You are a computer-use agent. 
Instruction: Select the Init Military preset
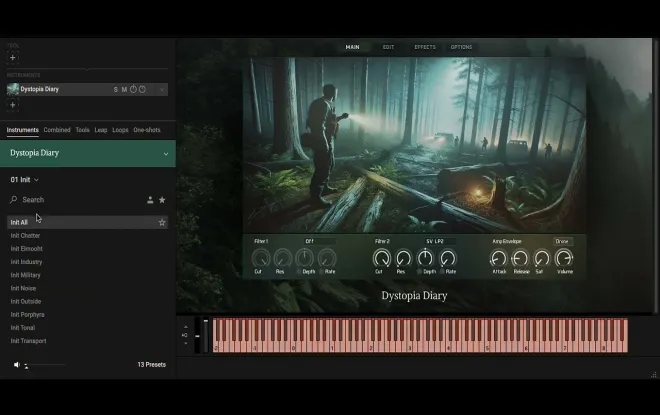(x=25, y=275)
